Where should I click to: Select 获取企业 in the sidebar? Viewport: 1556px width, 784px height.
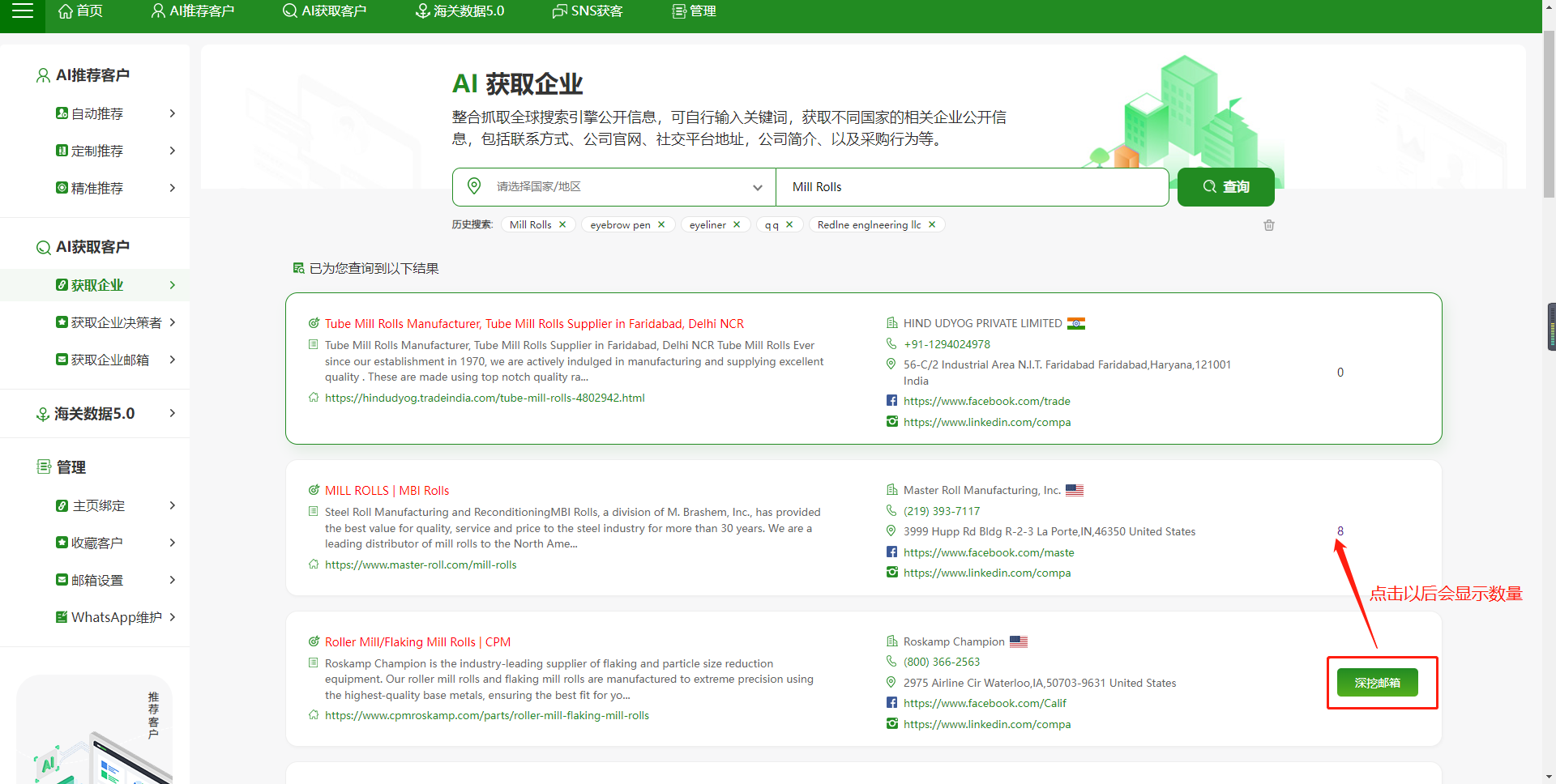pyautogui.click(x=97, y=285)
